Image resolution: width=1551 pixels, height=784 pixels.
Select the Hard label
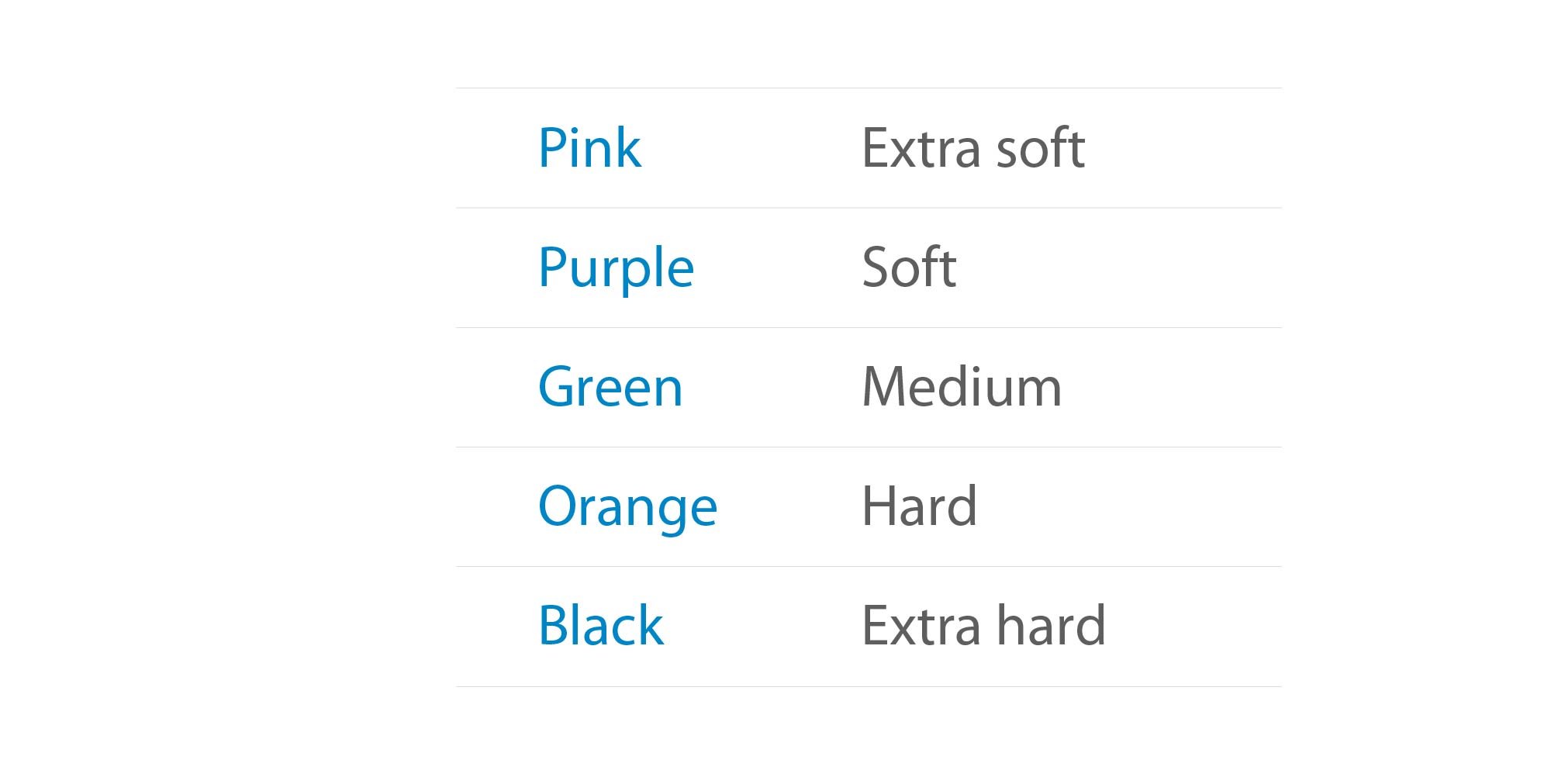coord(919,506)
